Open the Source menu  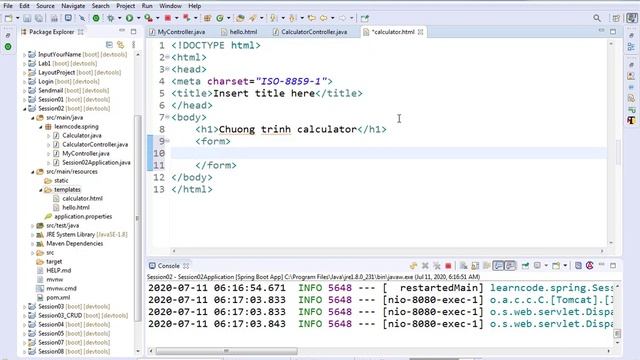[45, 6]
